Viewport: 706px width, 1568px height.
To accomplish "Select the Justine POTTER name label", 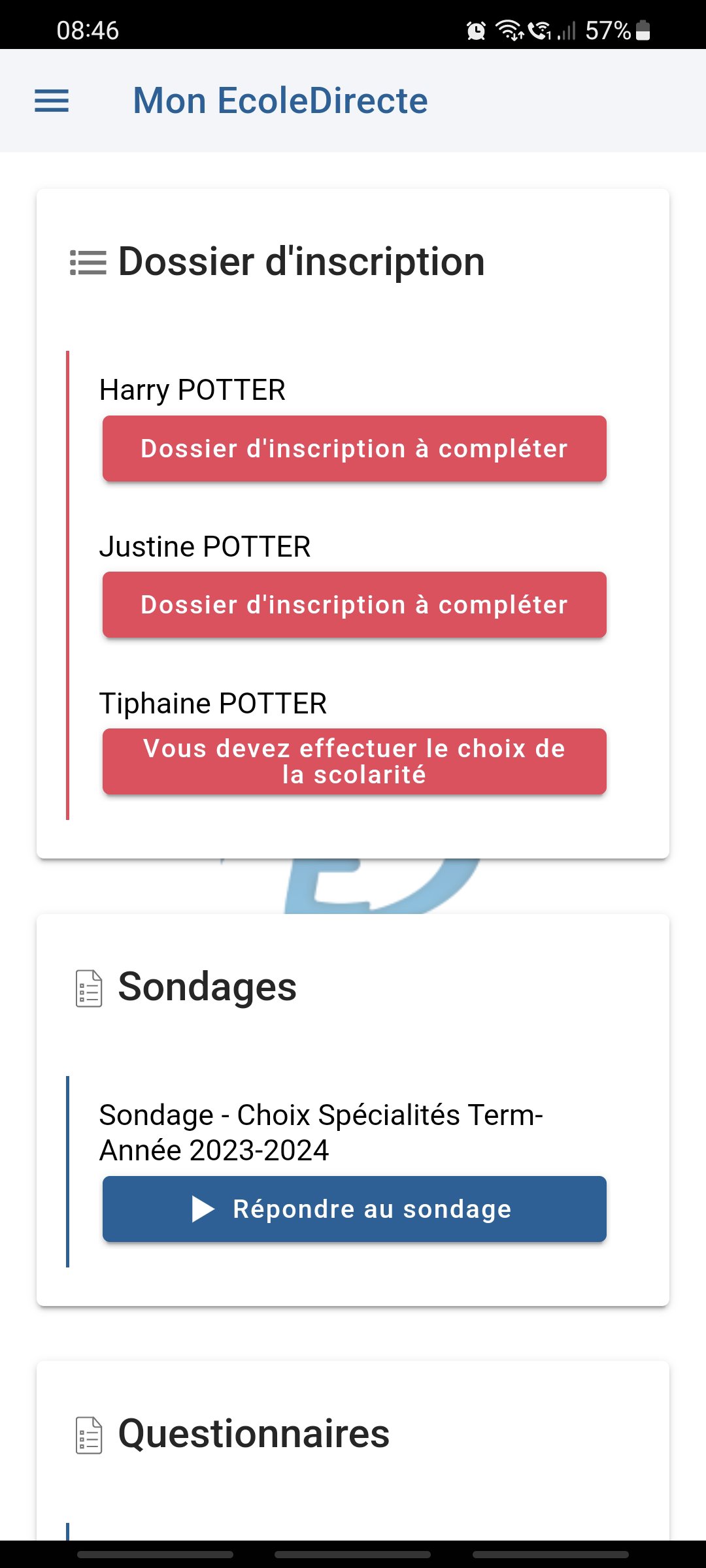I will [205, 547].
